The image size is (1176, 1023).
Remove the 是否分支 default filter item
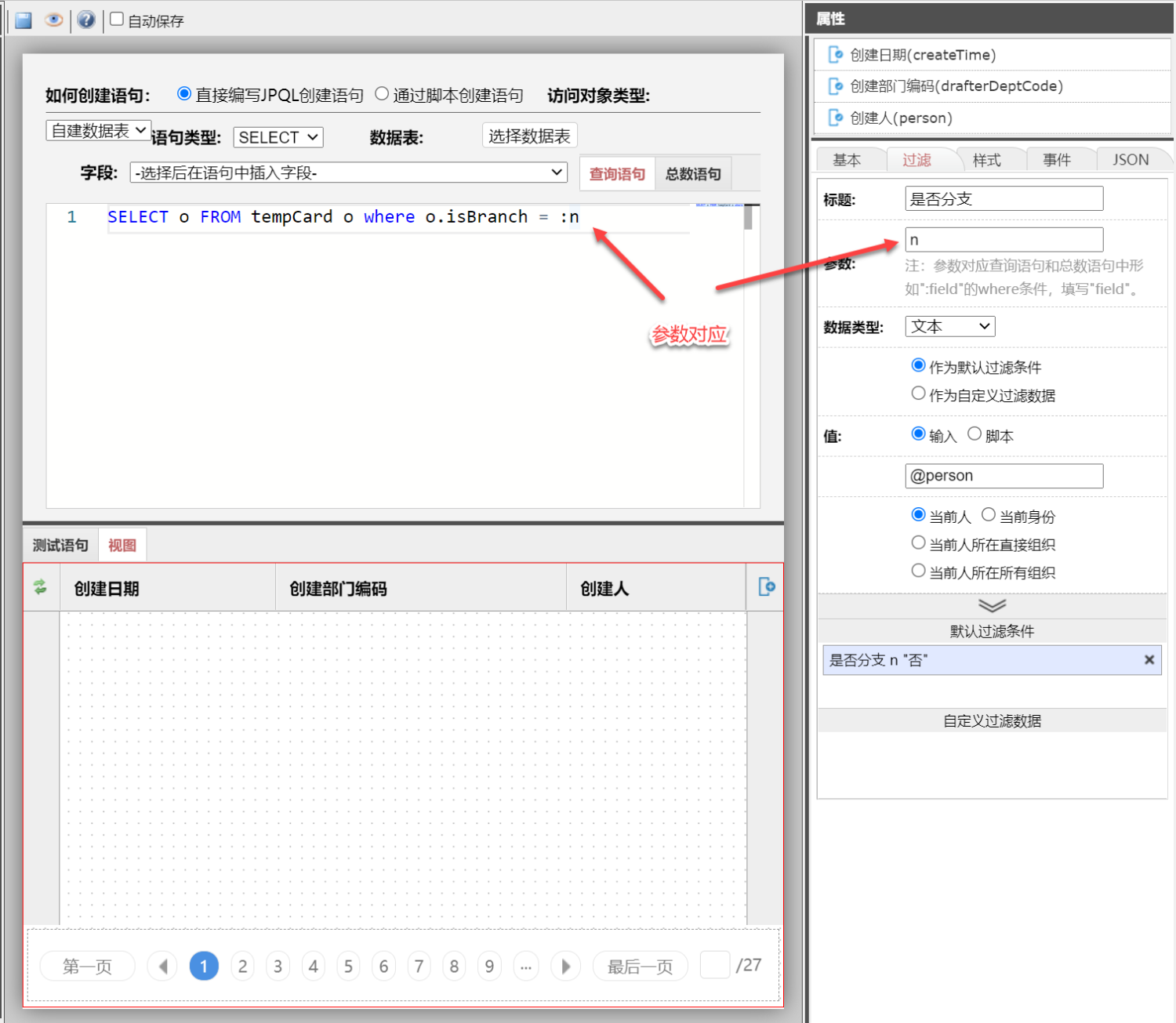tap(1149, 660)
